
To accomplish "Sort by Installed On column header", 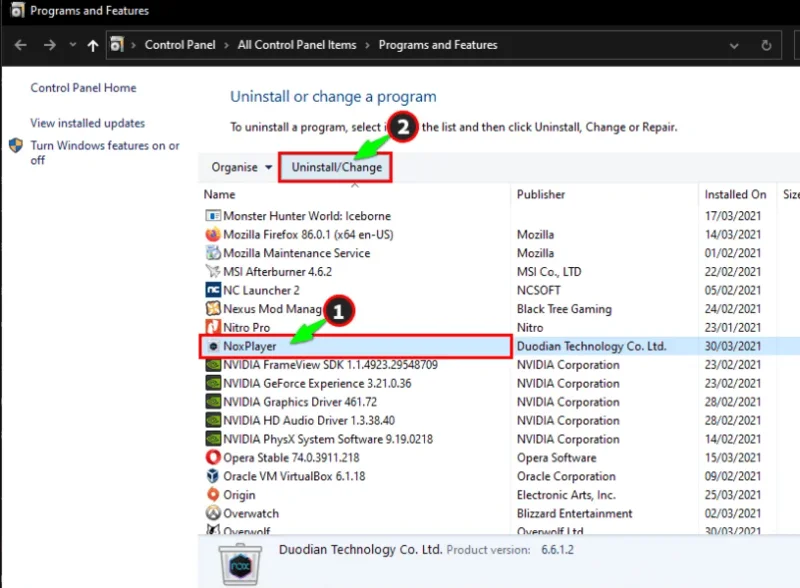I will tap(735, 194).
